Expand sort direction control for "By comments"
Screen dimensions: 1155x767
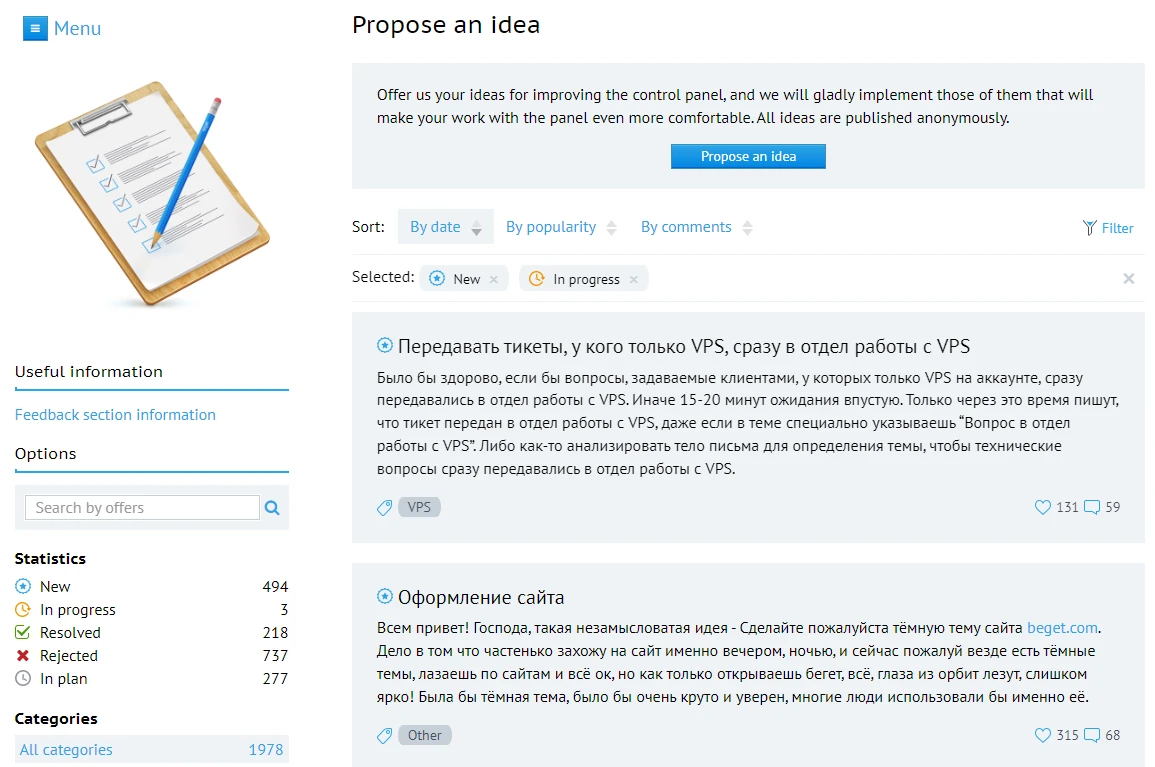(x=749, y=227)
